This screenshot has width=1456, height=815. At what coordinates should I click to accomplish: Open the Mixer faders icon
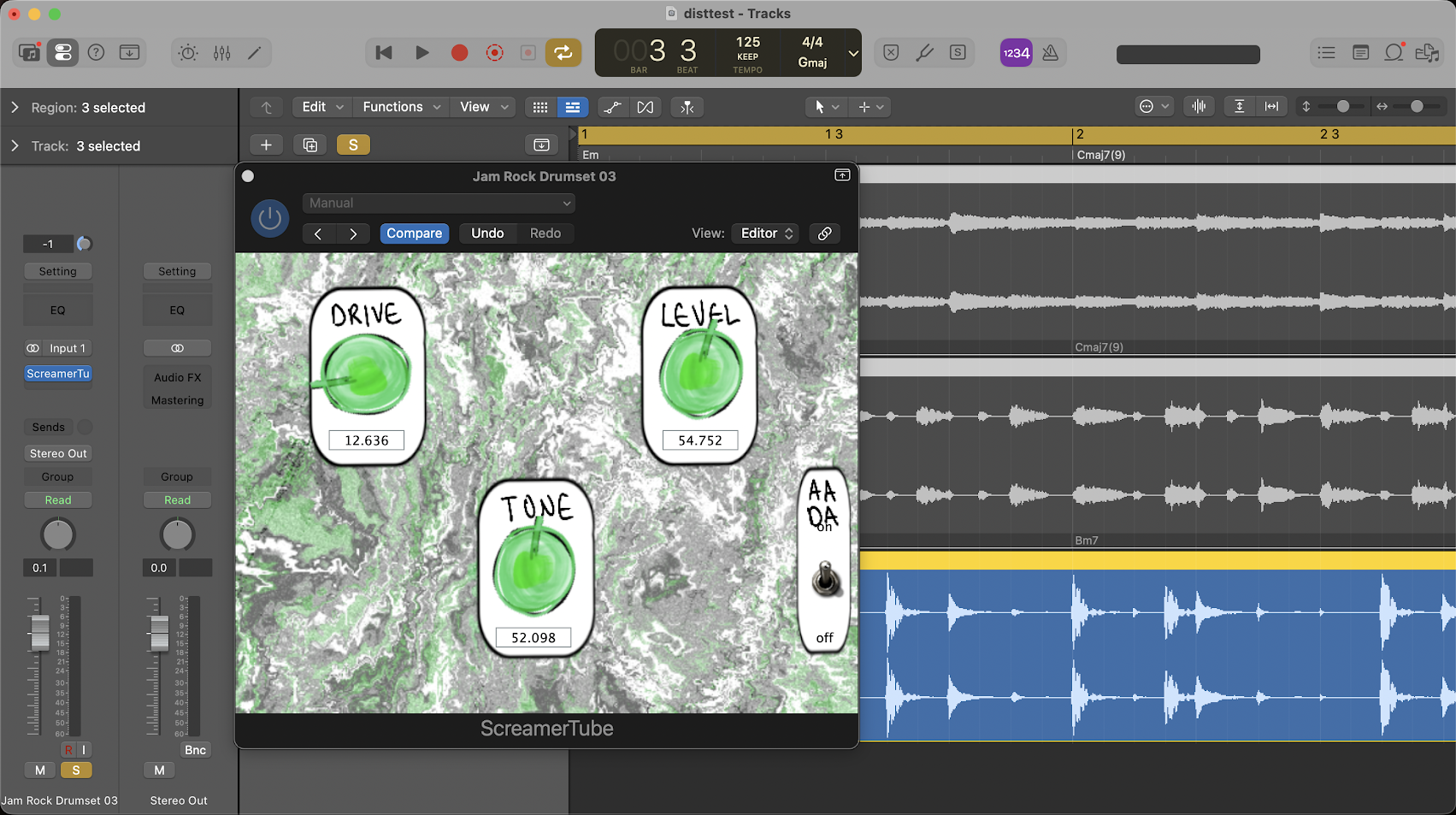222,53
